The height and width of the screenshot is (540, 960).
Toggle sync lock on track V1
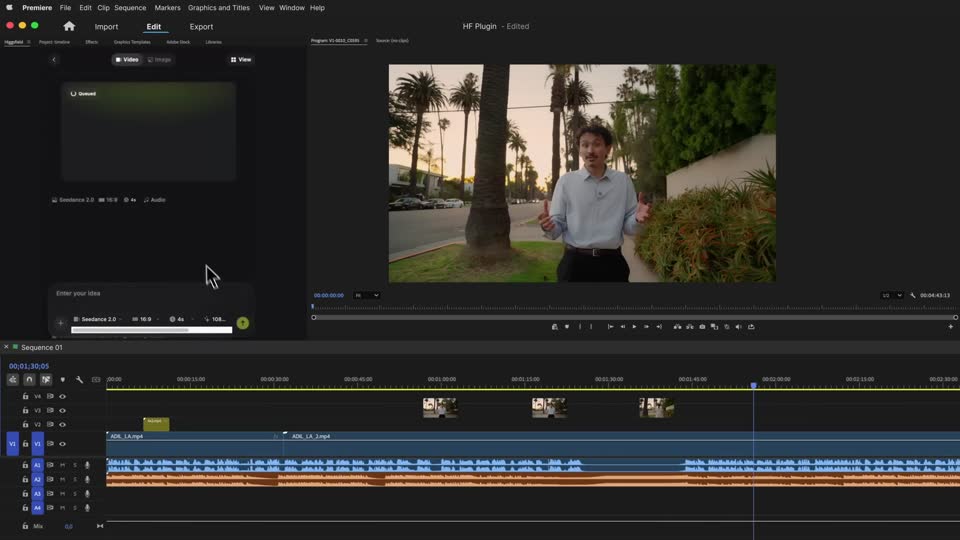pyautogui.click(x=50, y=444)
